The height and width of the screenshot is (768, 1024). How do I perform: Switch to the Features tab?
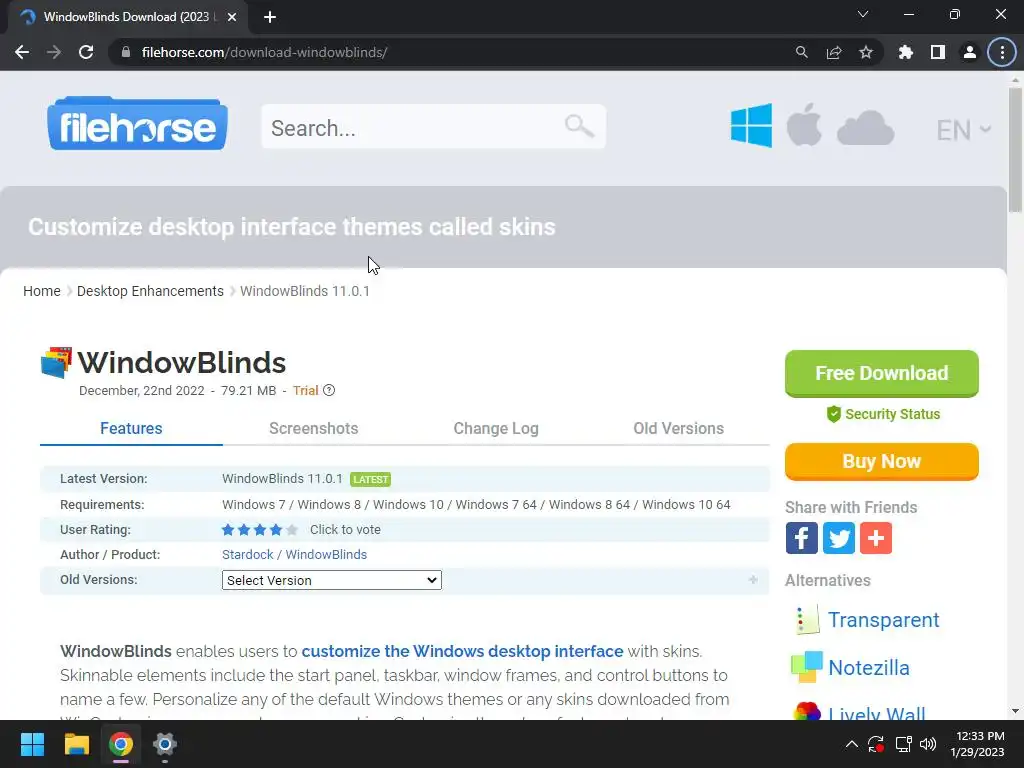tap(131, 428)
